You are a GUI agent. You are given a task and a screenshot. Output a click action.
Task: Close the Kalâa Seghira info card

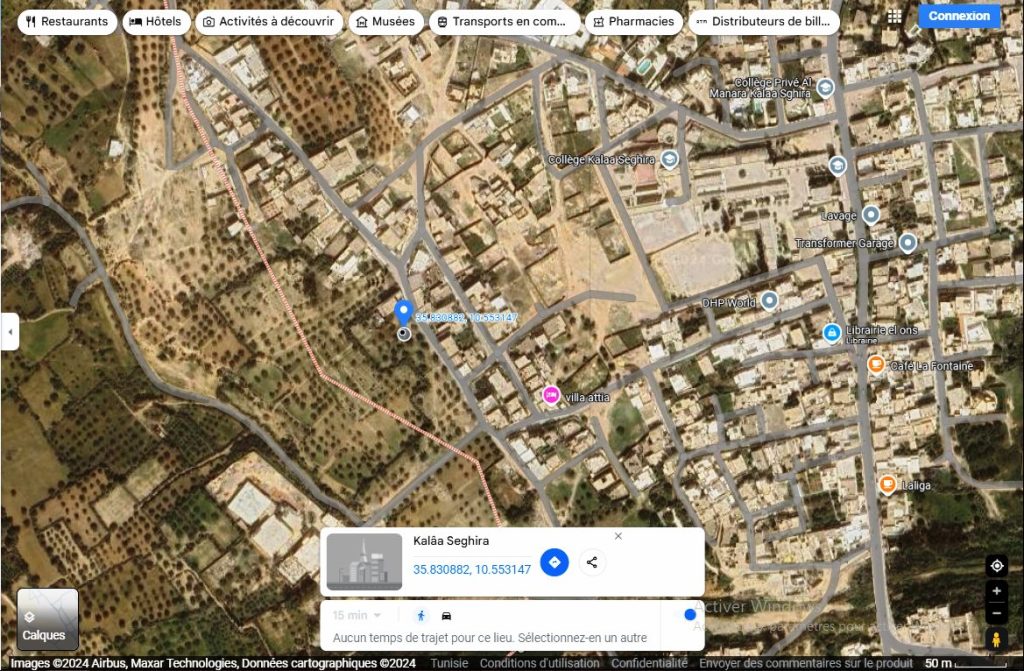(618, 536)
